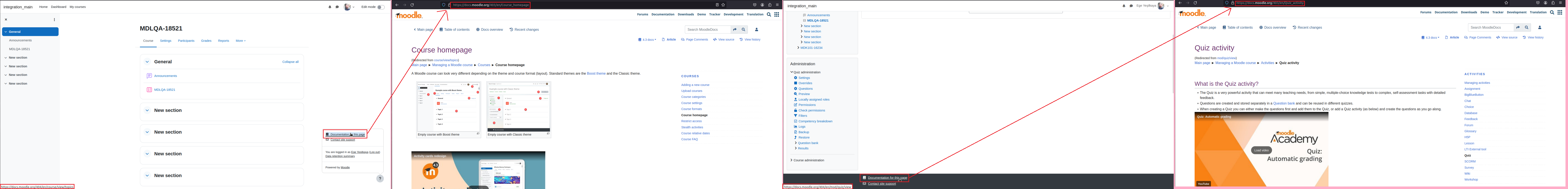Open the grid apps icon on Course homepage docs
The image size is (1568, 189).
pos(777,15)
